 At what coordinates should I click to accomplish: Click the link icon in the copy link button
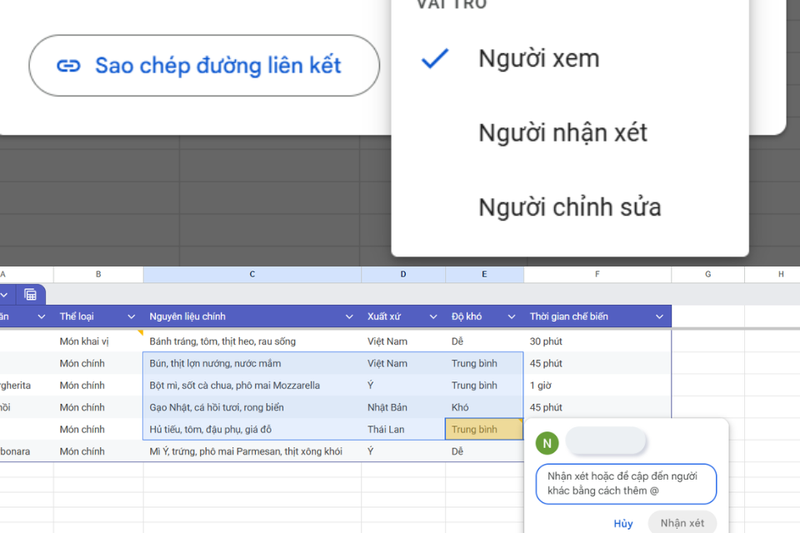click(68, 66)
